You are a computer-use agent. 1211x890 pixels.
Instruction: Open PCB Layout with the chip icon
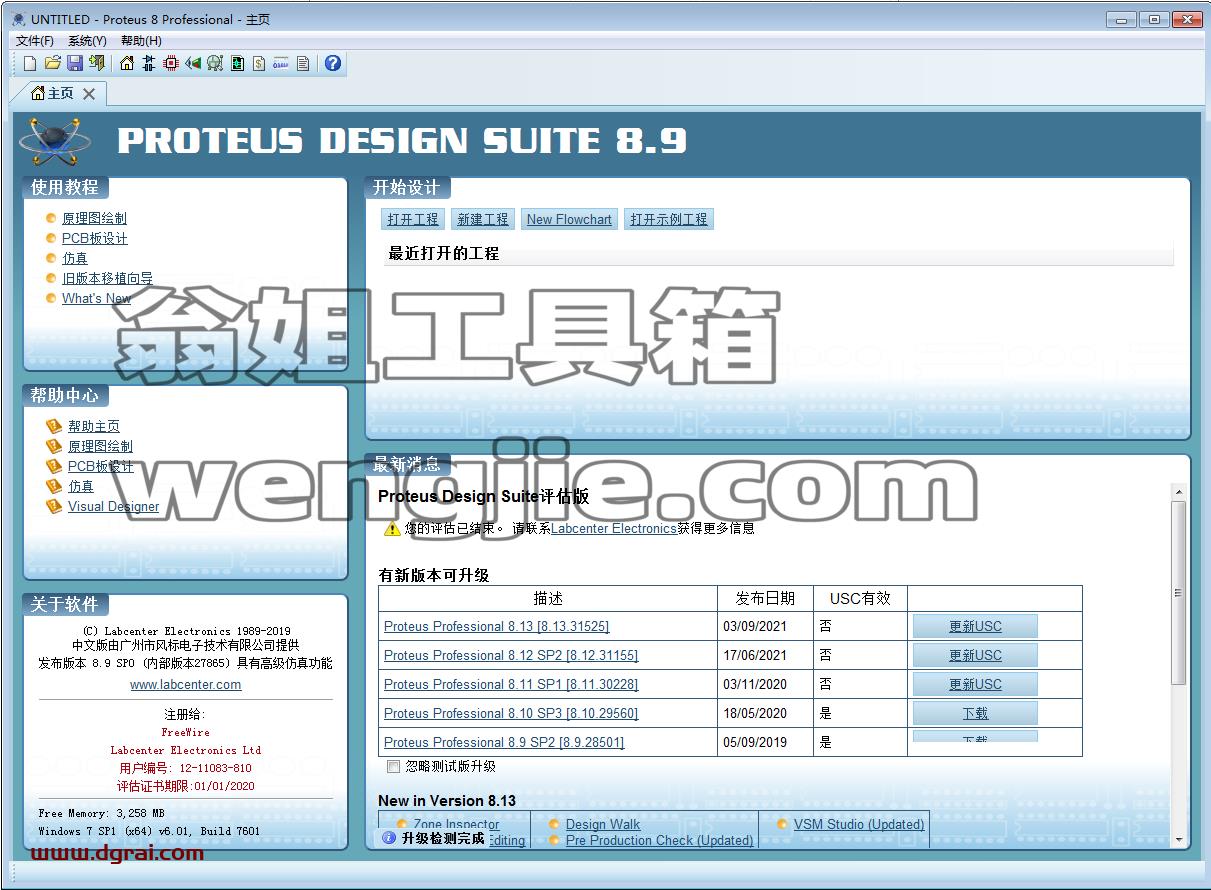pos(171,63)
